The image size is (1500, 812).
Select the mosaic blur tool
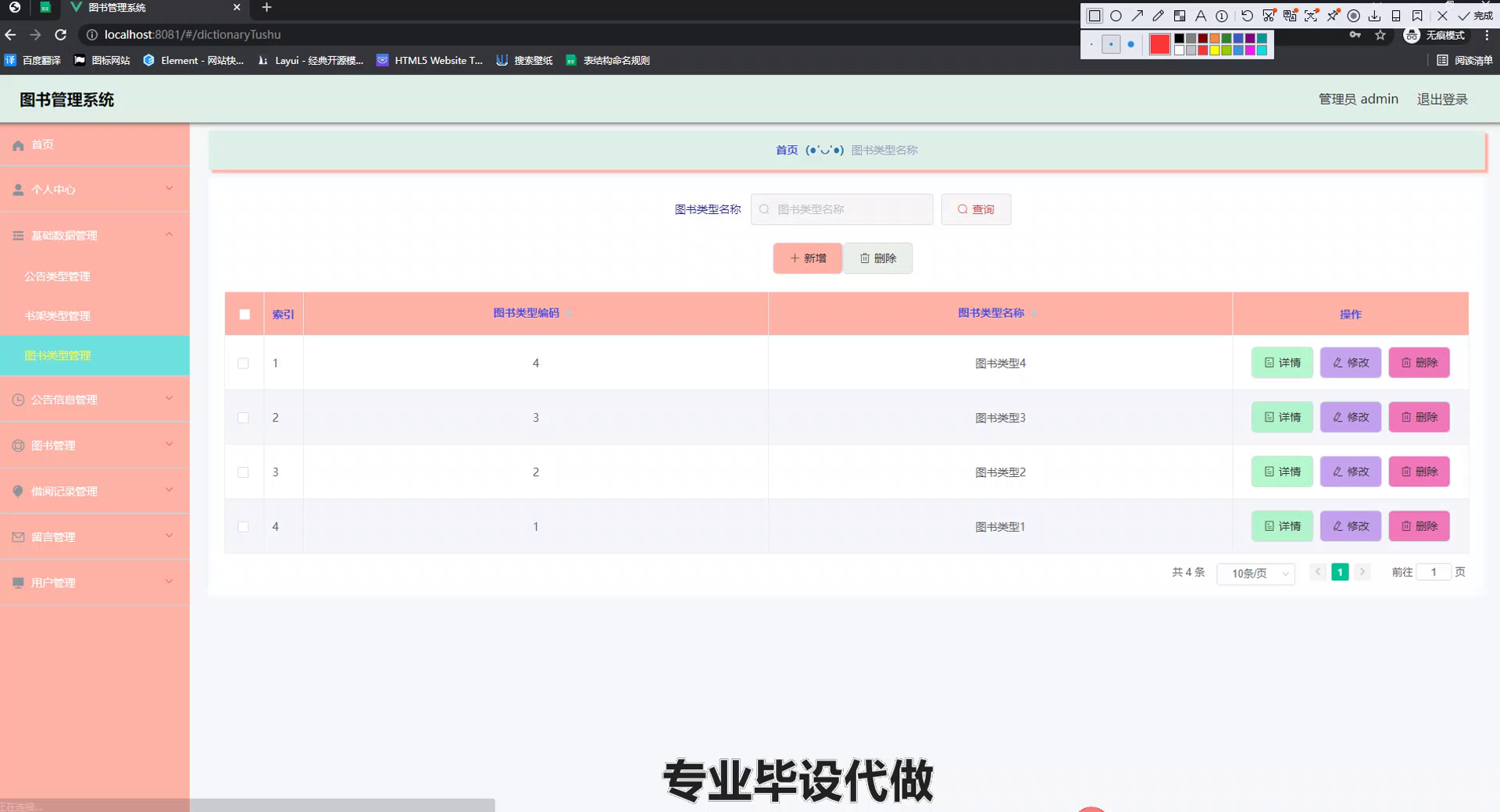(x=1180, y=16)
